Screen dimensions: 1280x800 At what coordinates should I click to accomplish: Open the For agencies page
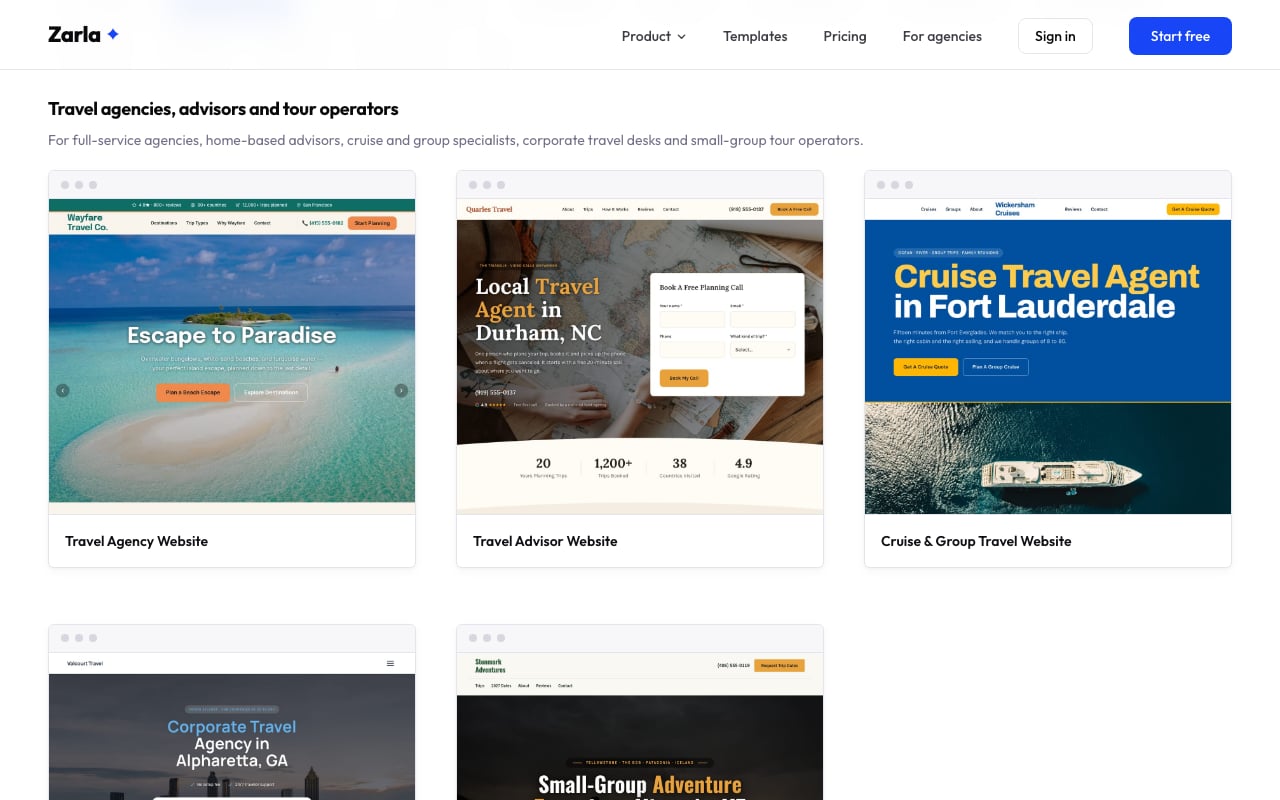pos(942,36)
